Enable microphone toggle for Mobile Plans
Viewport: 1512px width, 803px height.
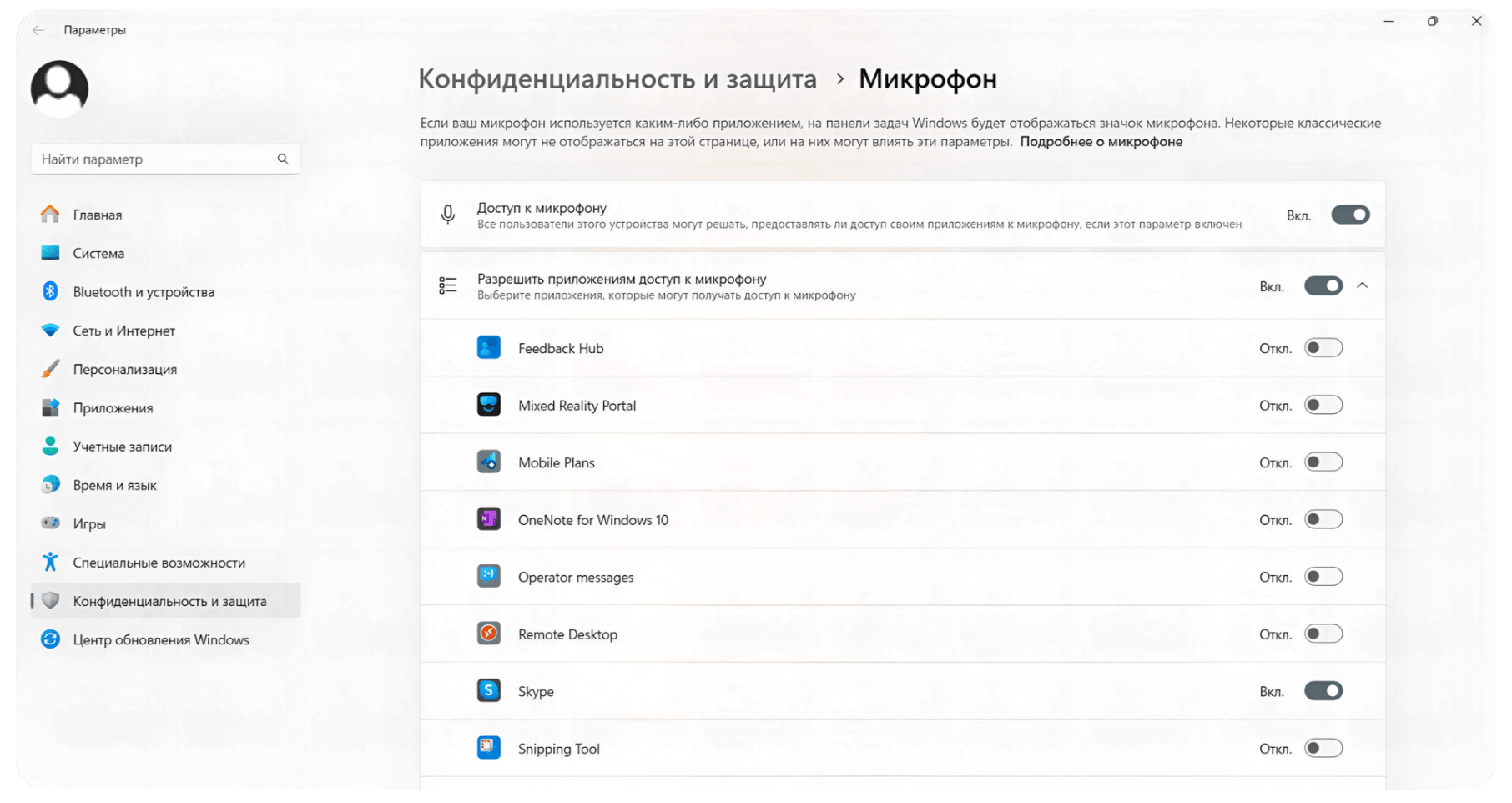pyautogui.click(x=1323, y=462)
